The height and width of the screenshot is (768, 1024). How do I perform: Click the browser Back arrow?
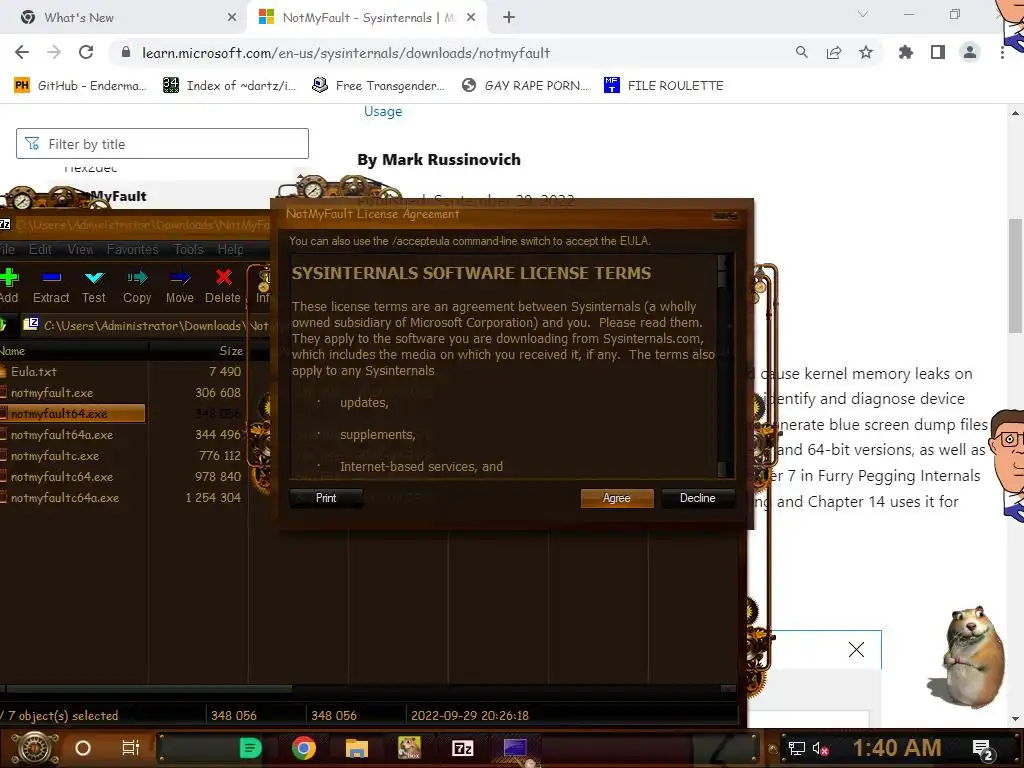pos(22,52)
